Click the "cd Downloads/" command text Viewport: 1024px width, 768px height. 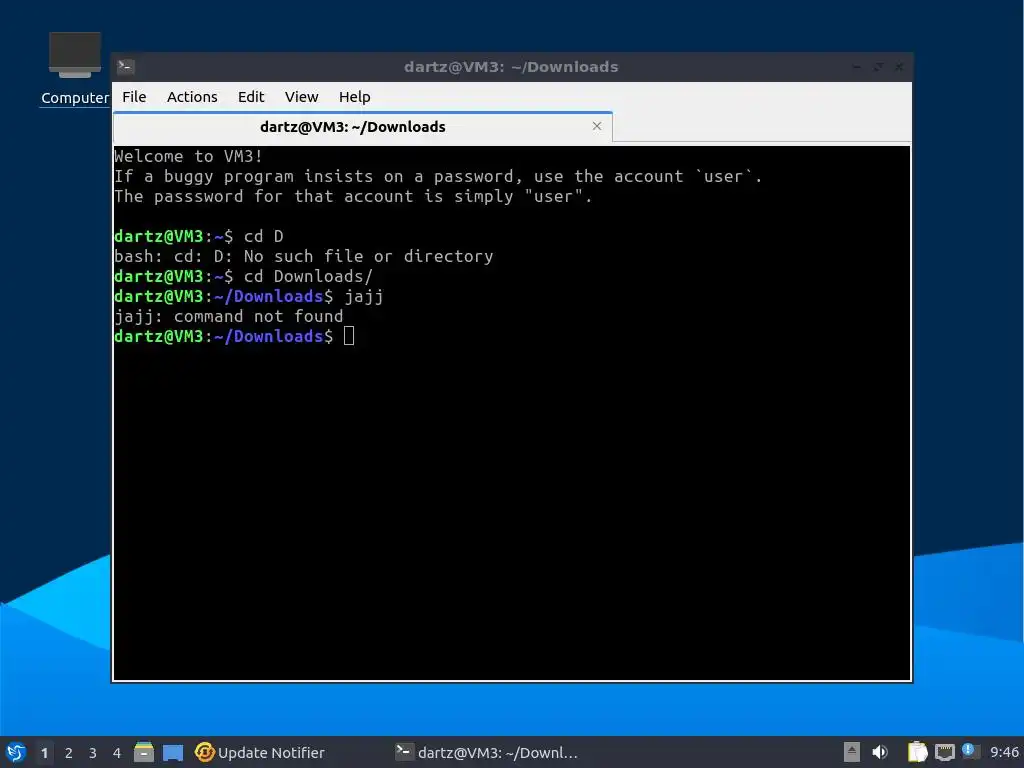pos(308,276)
